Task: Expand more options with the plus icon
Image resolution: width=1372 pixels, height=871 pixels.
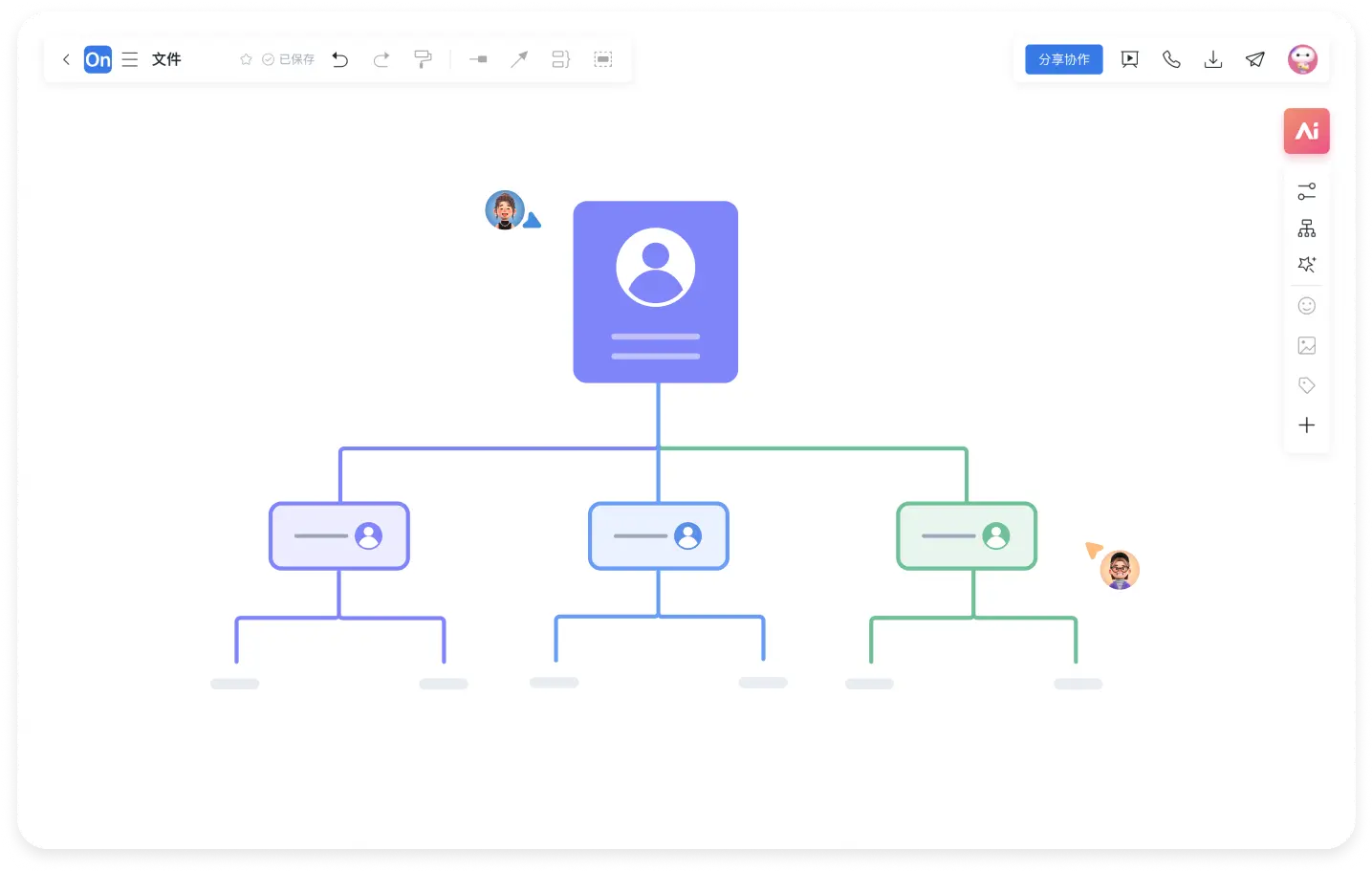Action: 1306,425
